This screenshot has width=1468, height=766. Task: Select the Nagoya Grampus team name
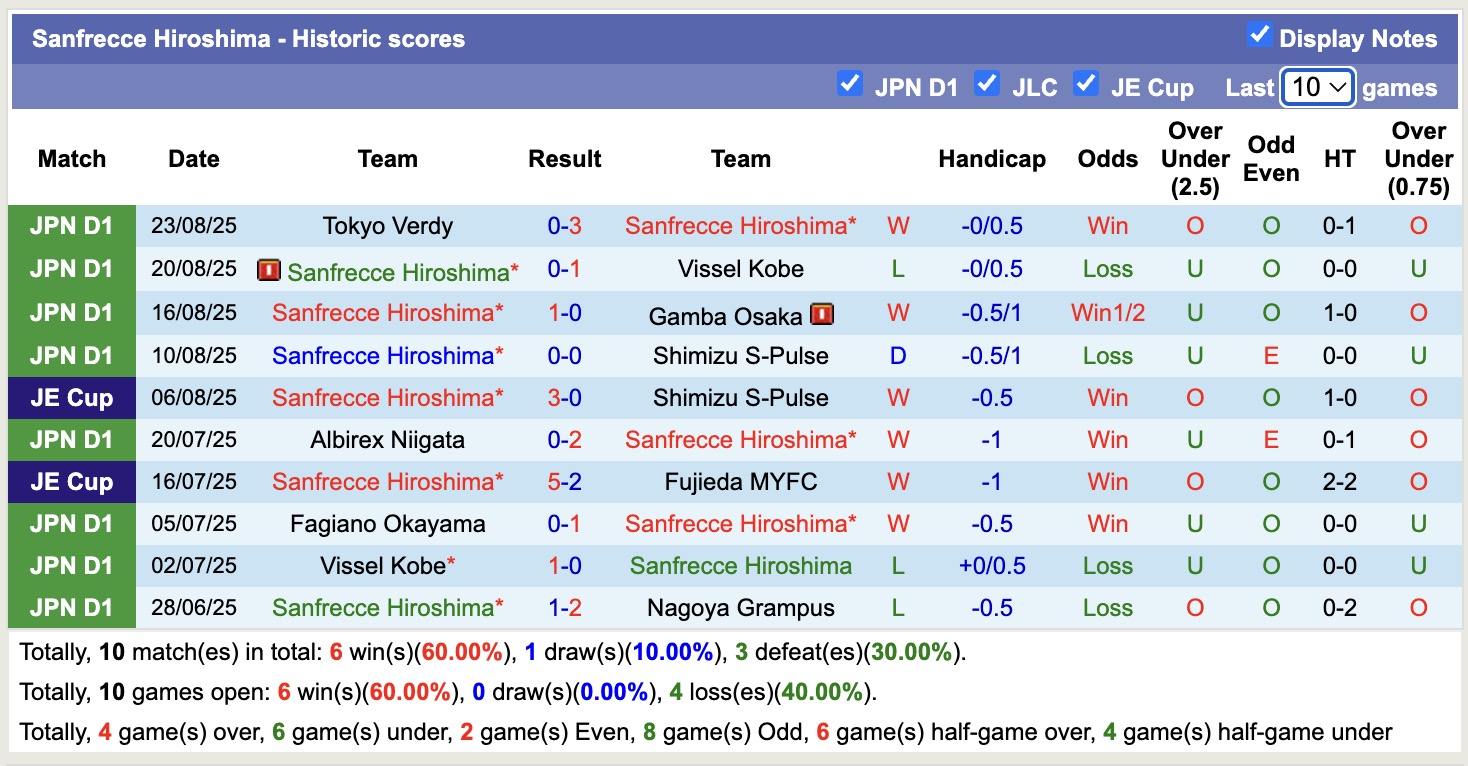click(x=741, y=607)
